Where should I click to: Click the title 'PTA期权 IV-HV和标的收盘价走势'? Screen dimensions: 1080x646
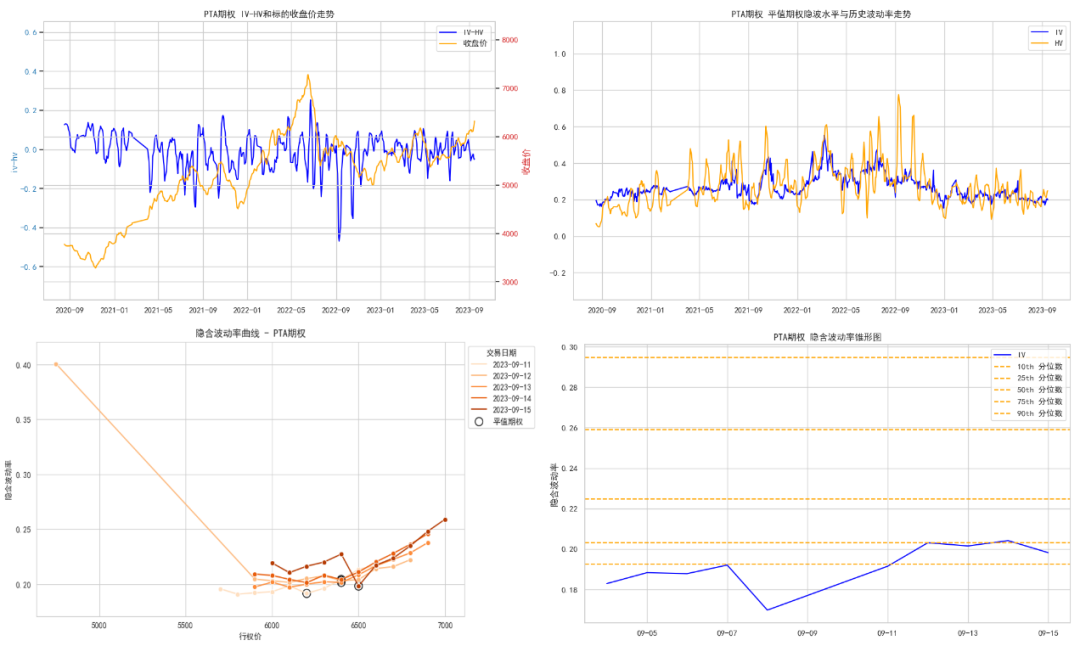coord(269,14)
